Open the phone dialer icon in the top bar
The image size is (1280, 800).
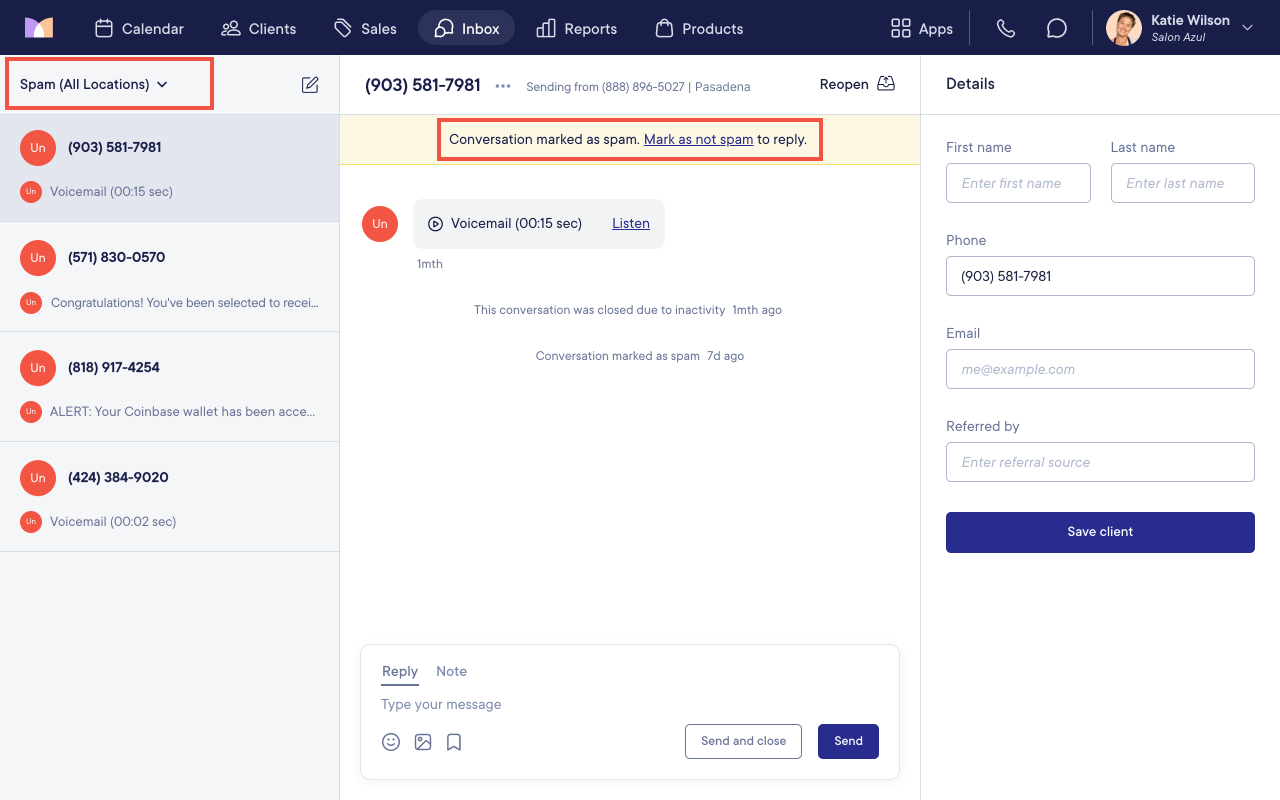point(1006,29)
